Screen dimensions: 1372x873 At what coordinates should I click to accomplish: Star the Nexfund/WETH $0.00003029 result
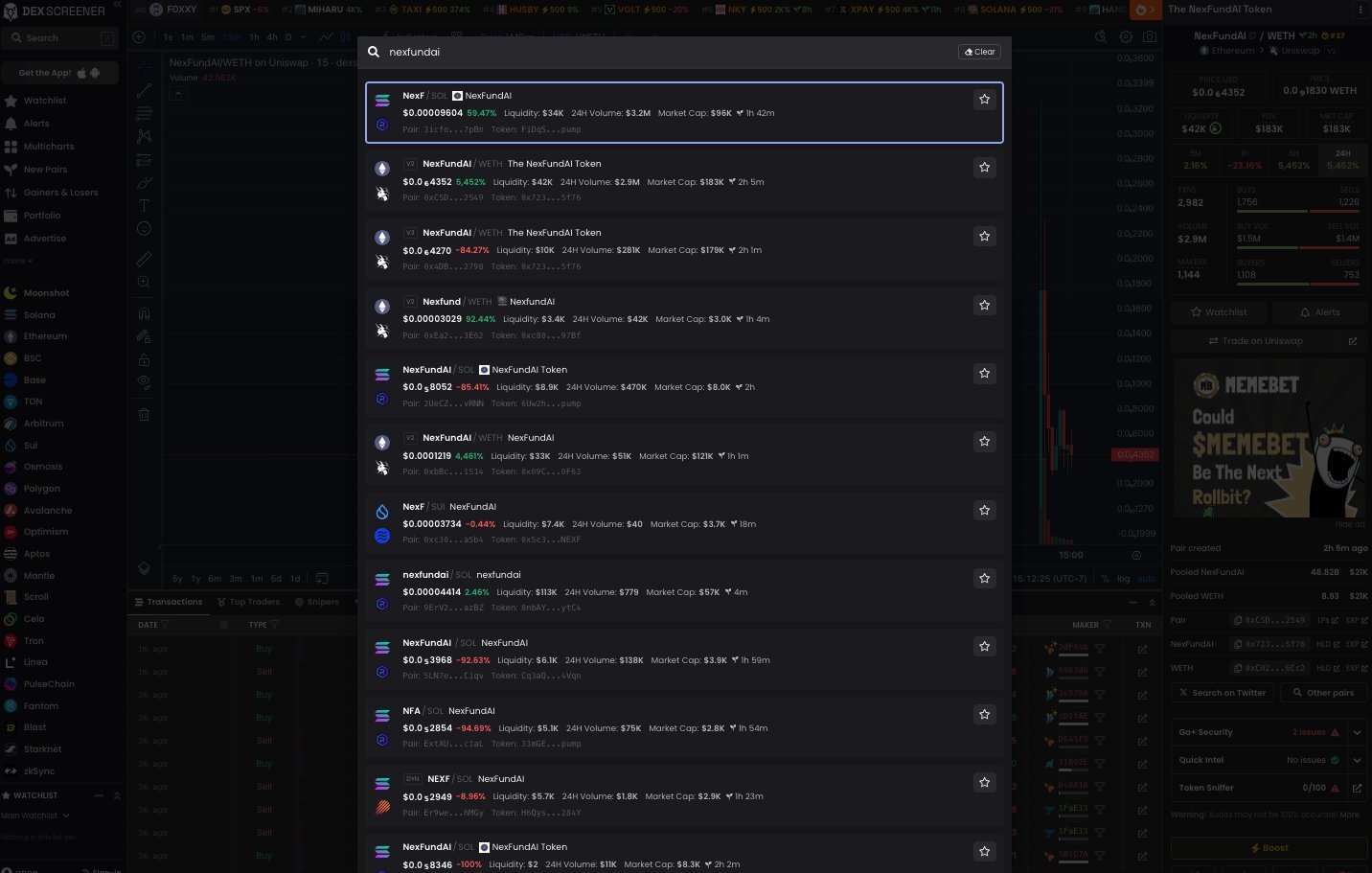coord(984,305)
